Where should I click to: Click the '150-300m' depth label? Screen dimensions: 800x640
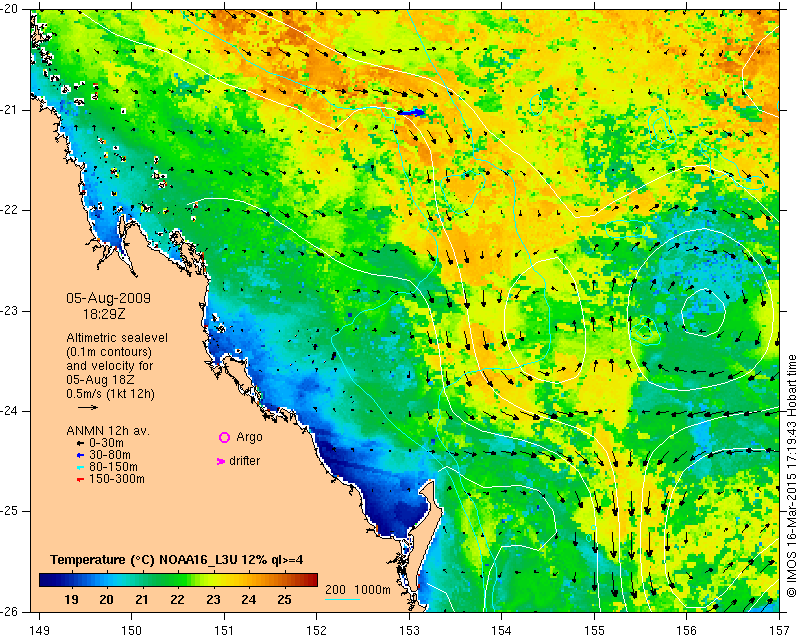click(117, 479)
